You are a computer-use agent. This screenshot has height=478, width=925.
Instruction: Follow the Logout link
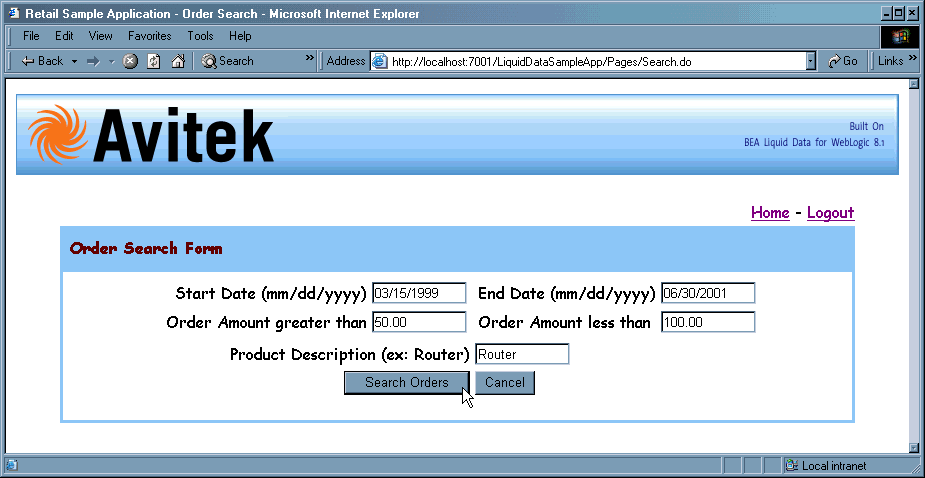tap(831, 212)
